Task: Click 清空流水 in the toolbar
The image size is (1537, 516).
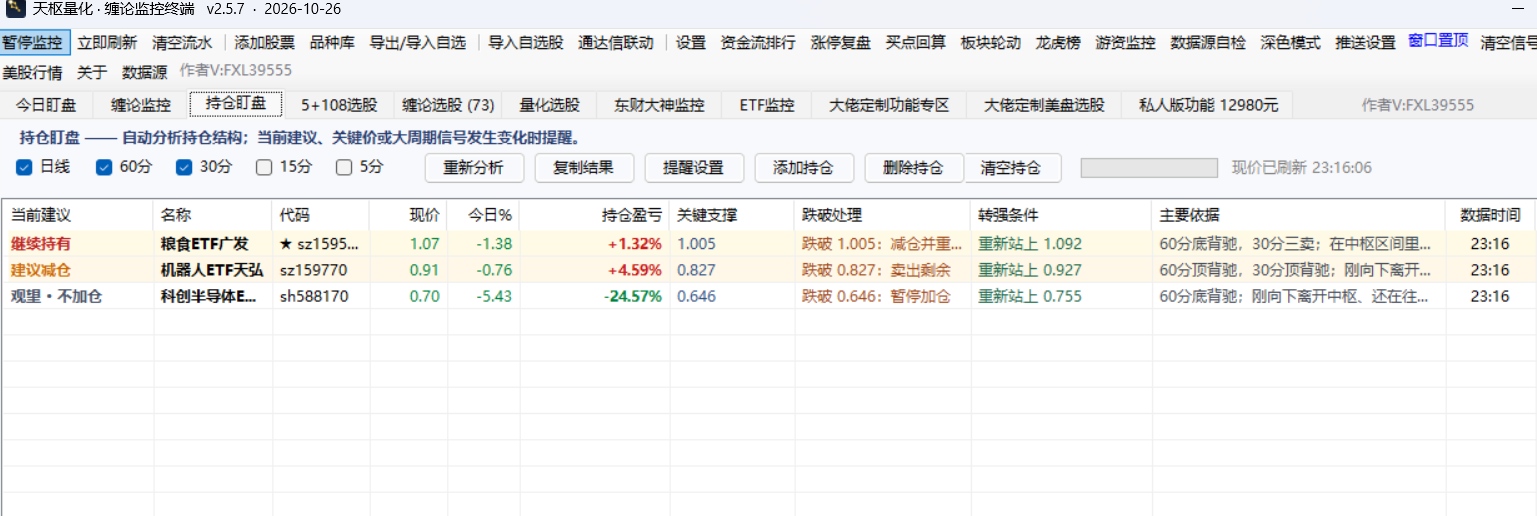Action: (x=182, y=43)
